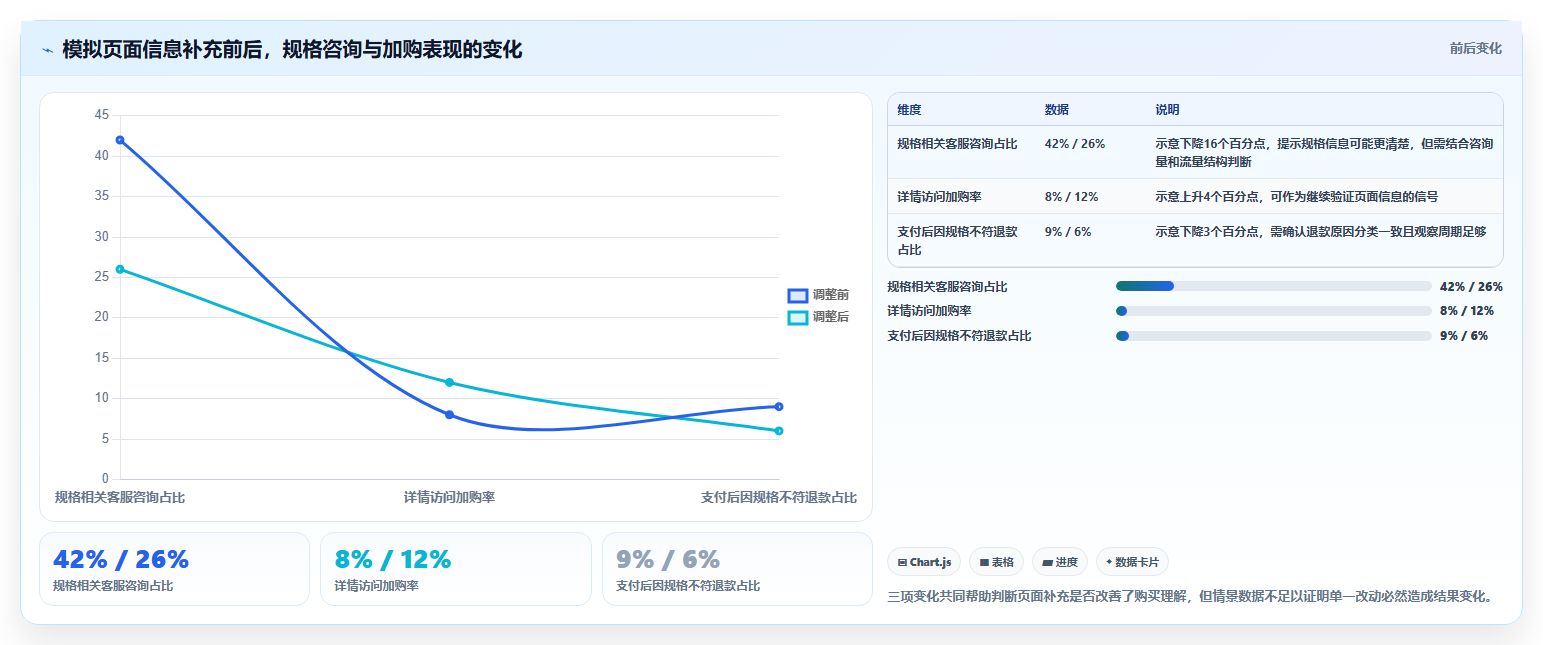Select the 进度 tag
Viewport: 1543px width, 645px height.
1059,562
